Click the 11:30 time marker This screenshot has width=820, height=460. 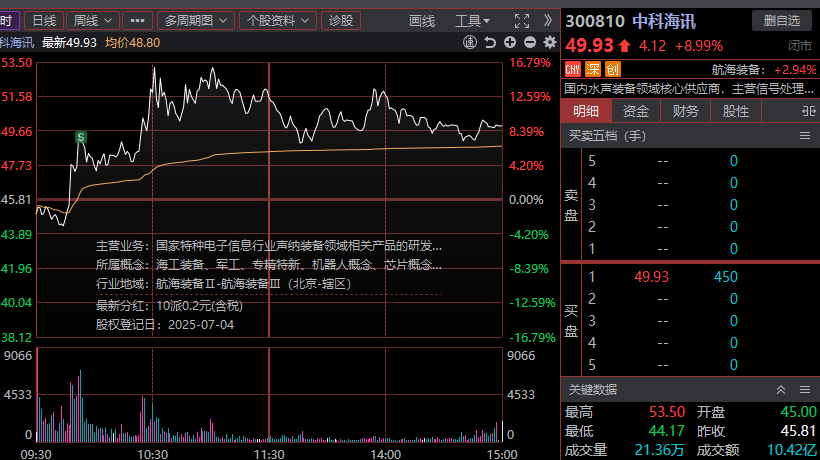(x=269, y=454)
